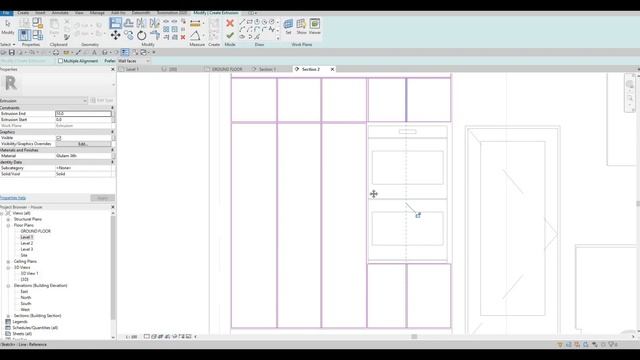
Task: Expand the Structural Plans tree node
Action: point(8,219)
